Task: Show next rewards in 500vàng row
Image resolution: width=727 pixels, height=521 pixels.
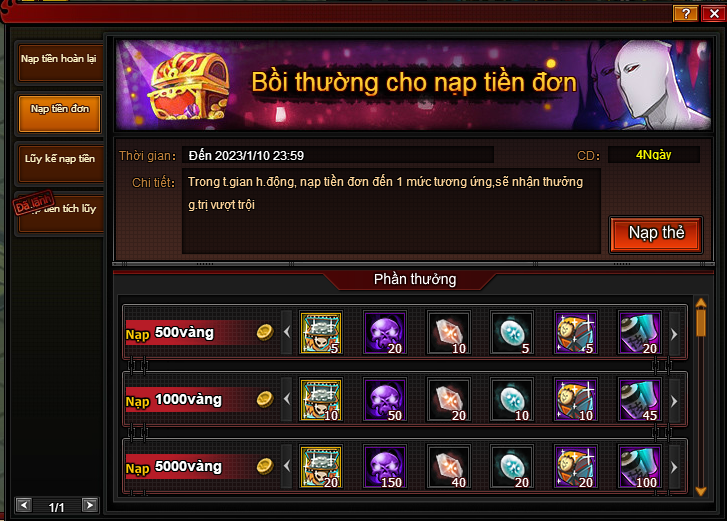Action: (x=674, y=334)
